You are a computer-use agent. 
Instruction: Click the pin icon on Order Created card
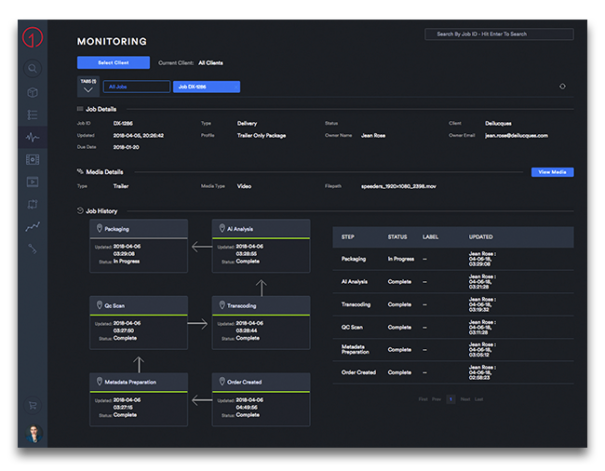[222, 382]
